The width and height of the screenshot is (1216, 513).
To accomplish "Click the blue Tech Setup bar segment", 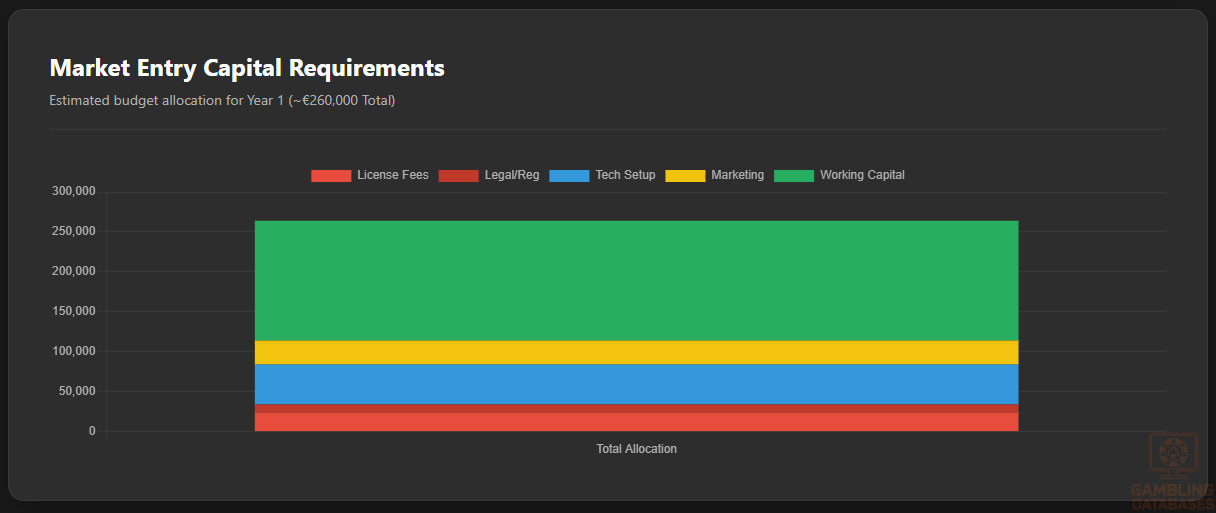I will [636, 384].
